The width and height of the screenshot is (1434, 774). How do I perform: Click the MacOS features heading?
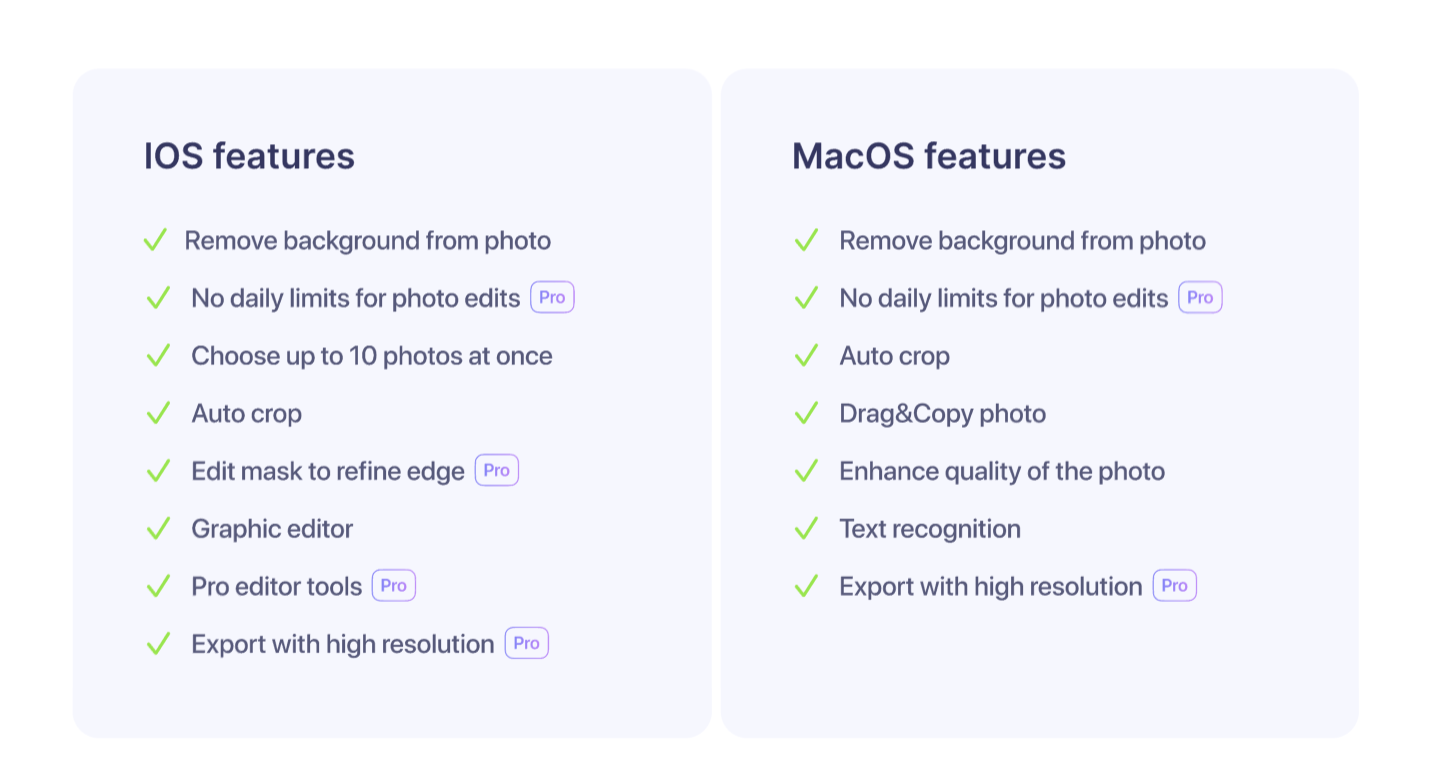tap(928, 156)
